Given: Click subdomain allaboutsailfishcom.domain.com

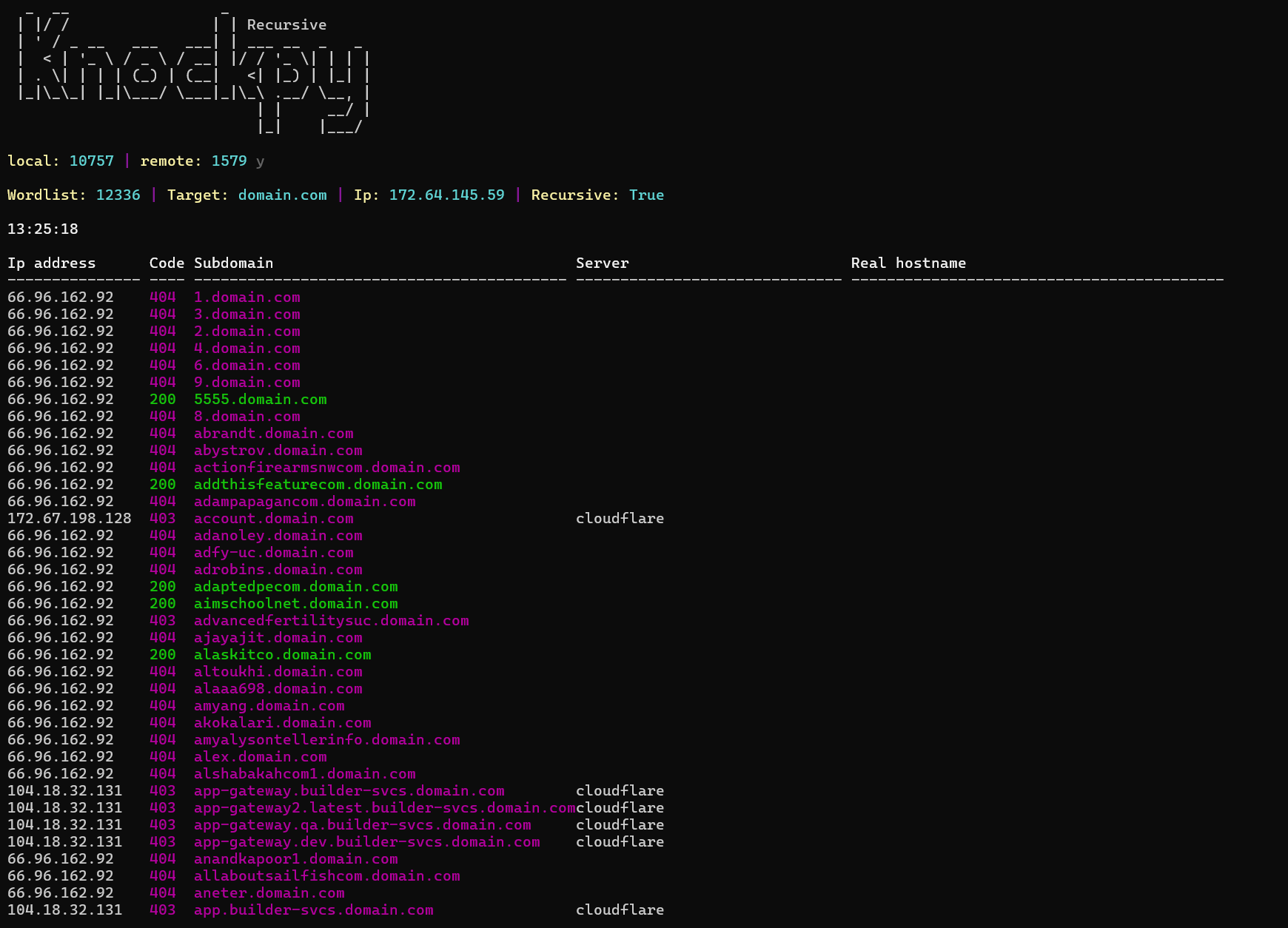Looking at the screenshot, I should tap(327, 875).
